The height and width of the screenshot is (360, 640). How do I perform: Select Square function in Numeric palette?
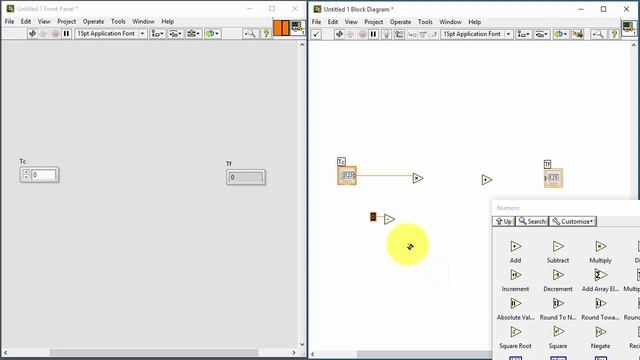(558, 332)
